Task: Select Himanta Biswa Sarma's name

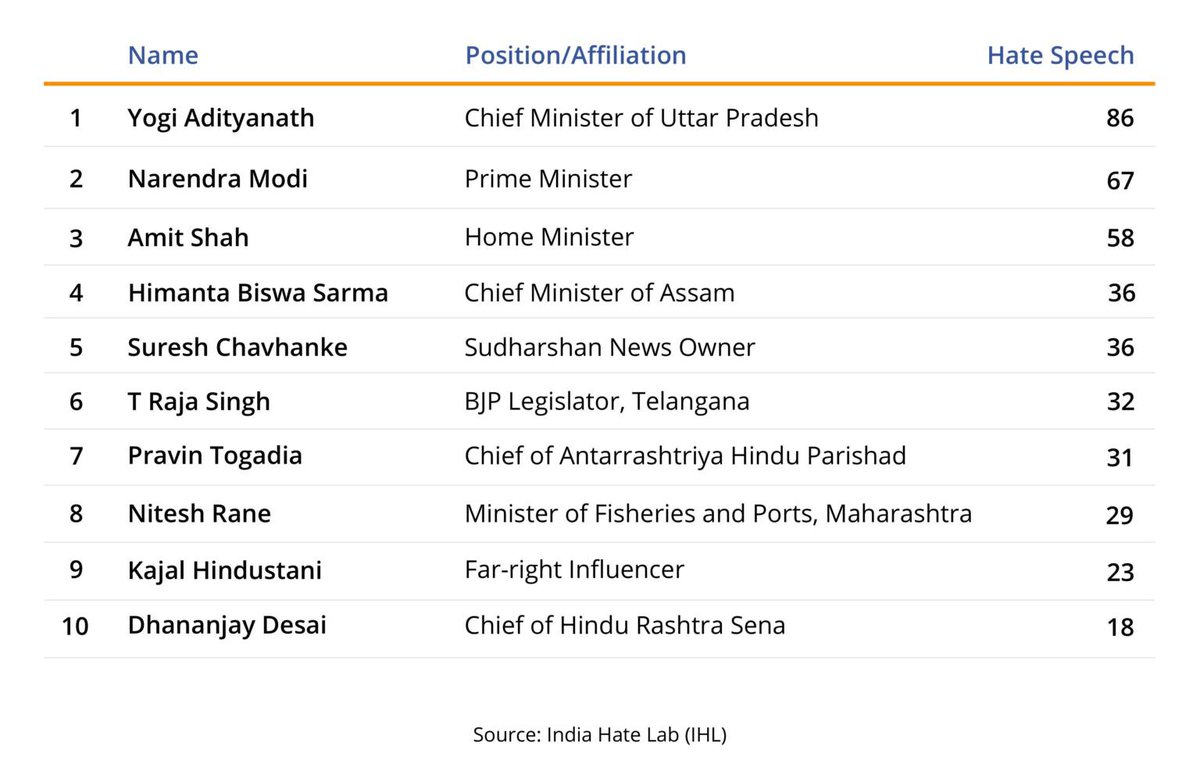Action: click(x=258, y=293)
